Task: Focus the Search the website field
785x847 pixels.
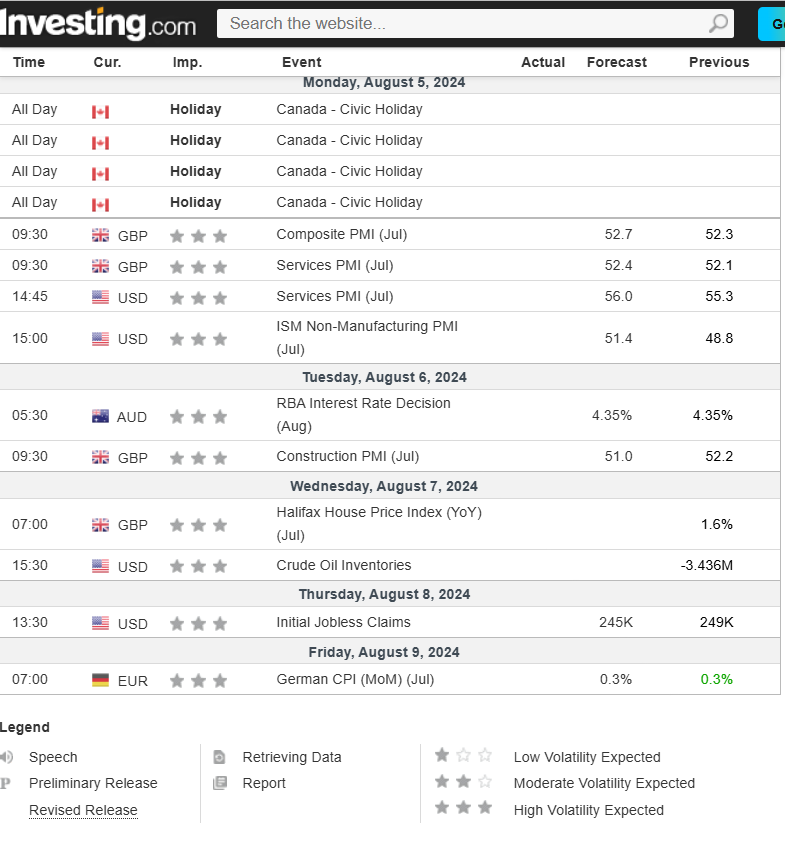Action: tap(460, 23)
